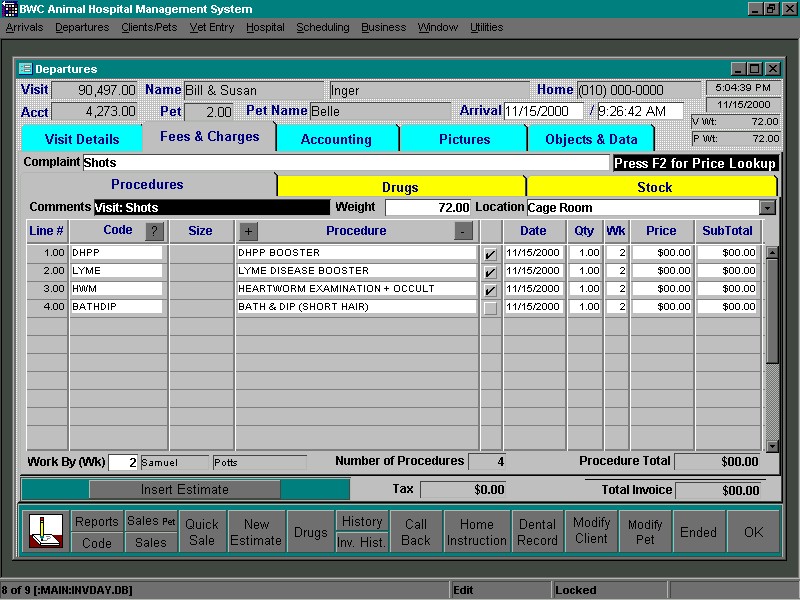Viewport: 800px width, 600px height.
Task: Click the OK button
Action: point(754,532)
